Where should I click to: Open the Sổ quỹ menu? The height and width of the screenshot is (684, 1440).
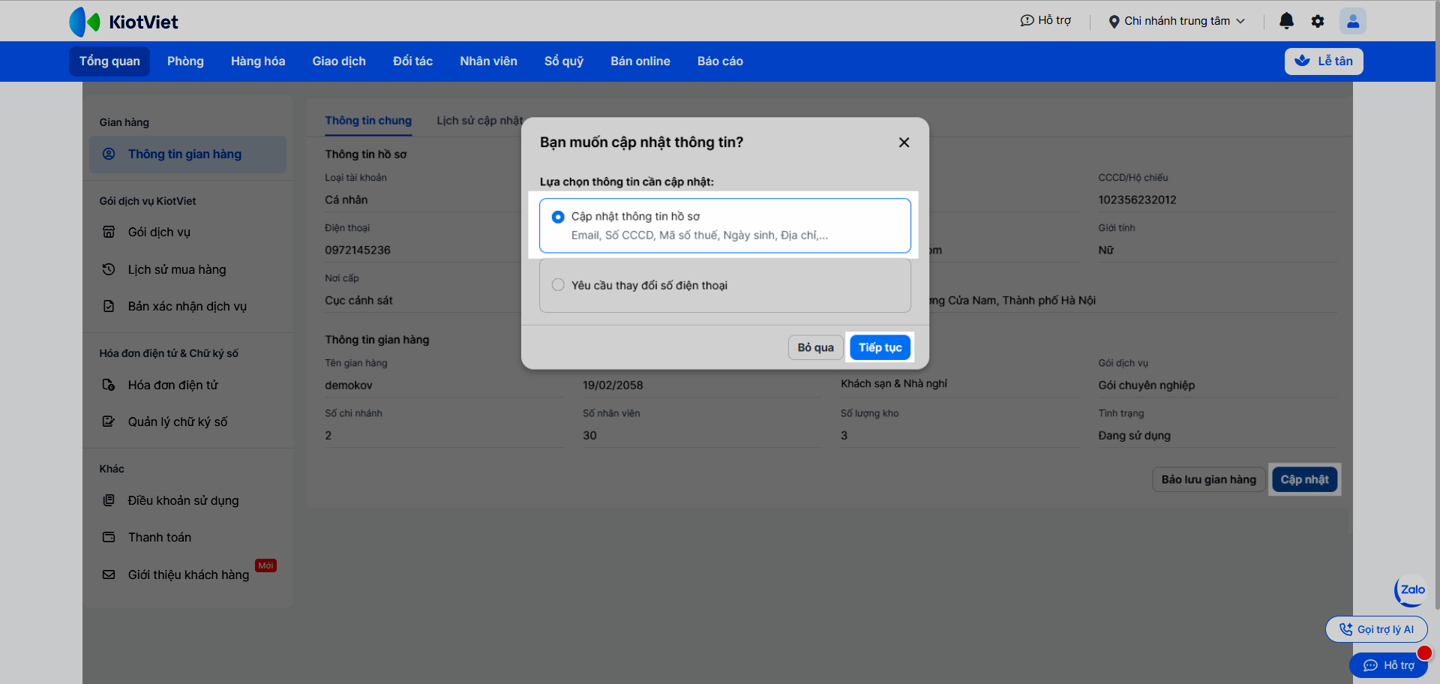coord(564,61)
